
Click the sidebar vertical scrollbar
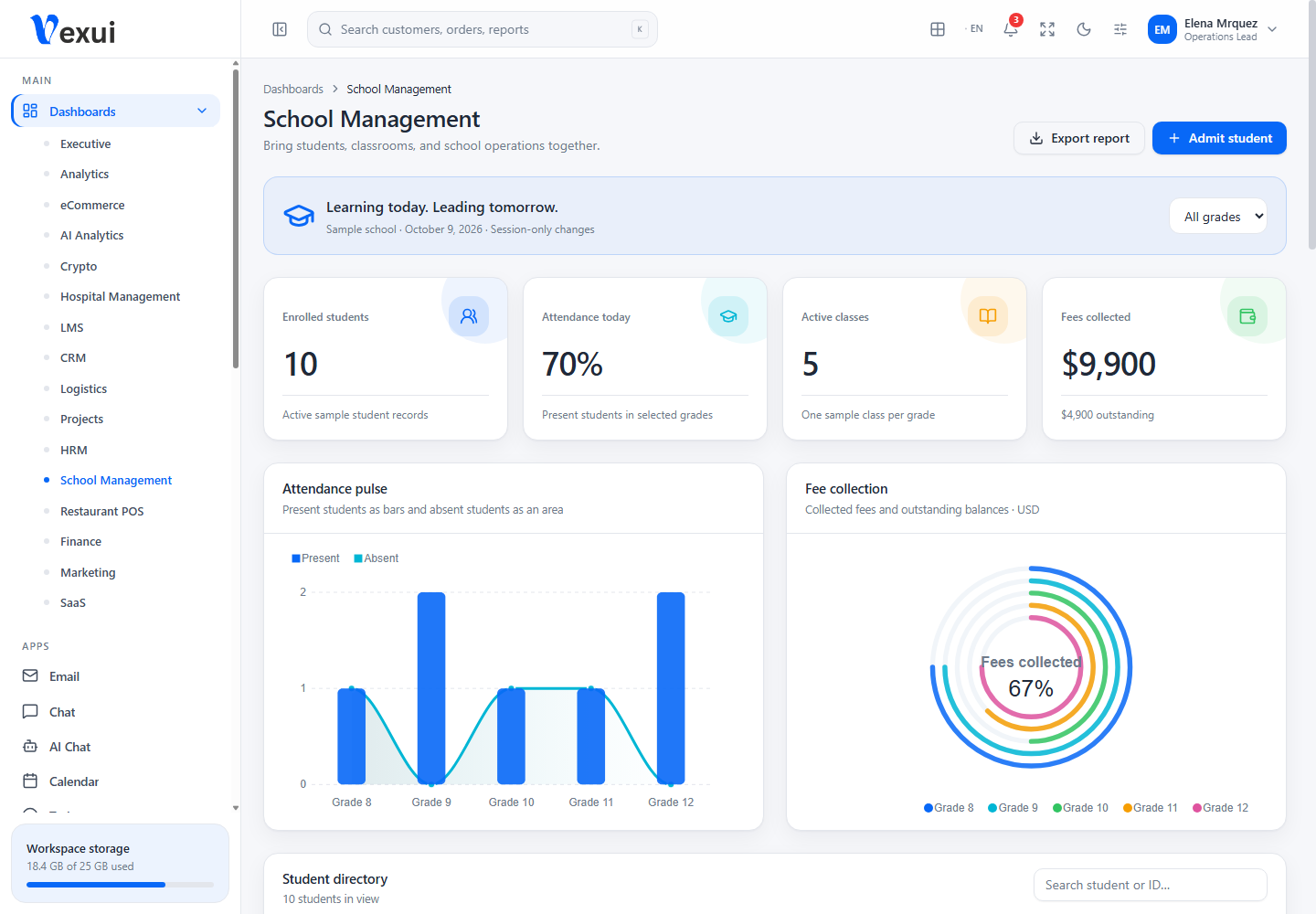(x=236, y=219)
